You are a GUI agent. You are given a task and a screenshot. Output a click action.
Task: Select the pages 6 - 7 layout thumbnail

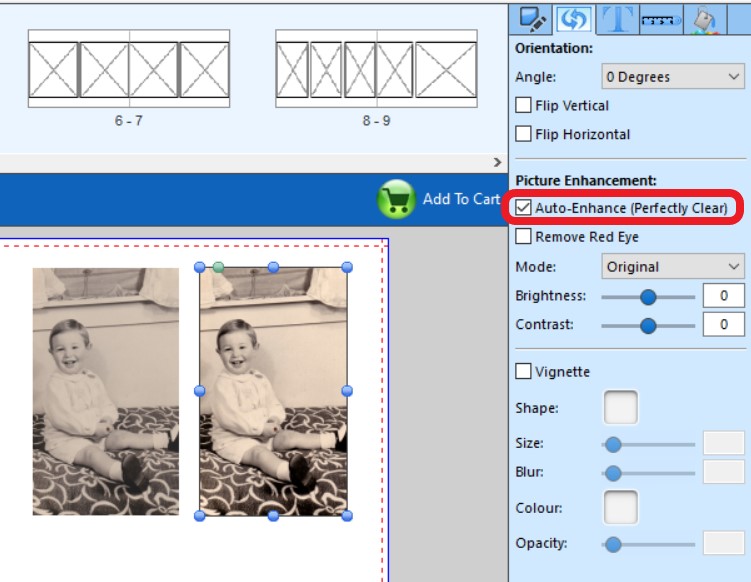(129, 68)
